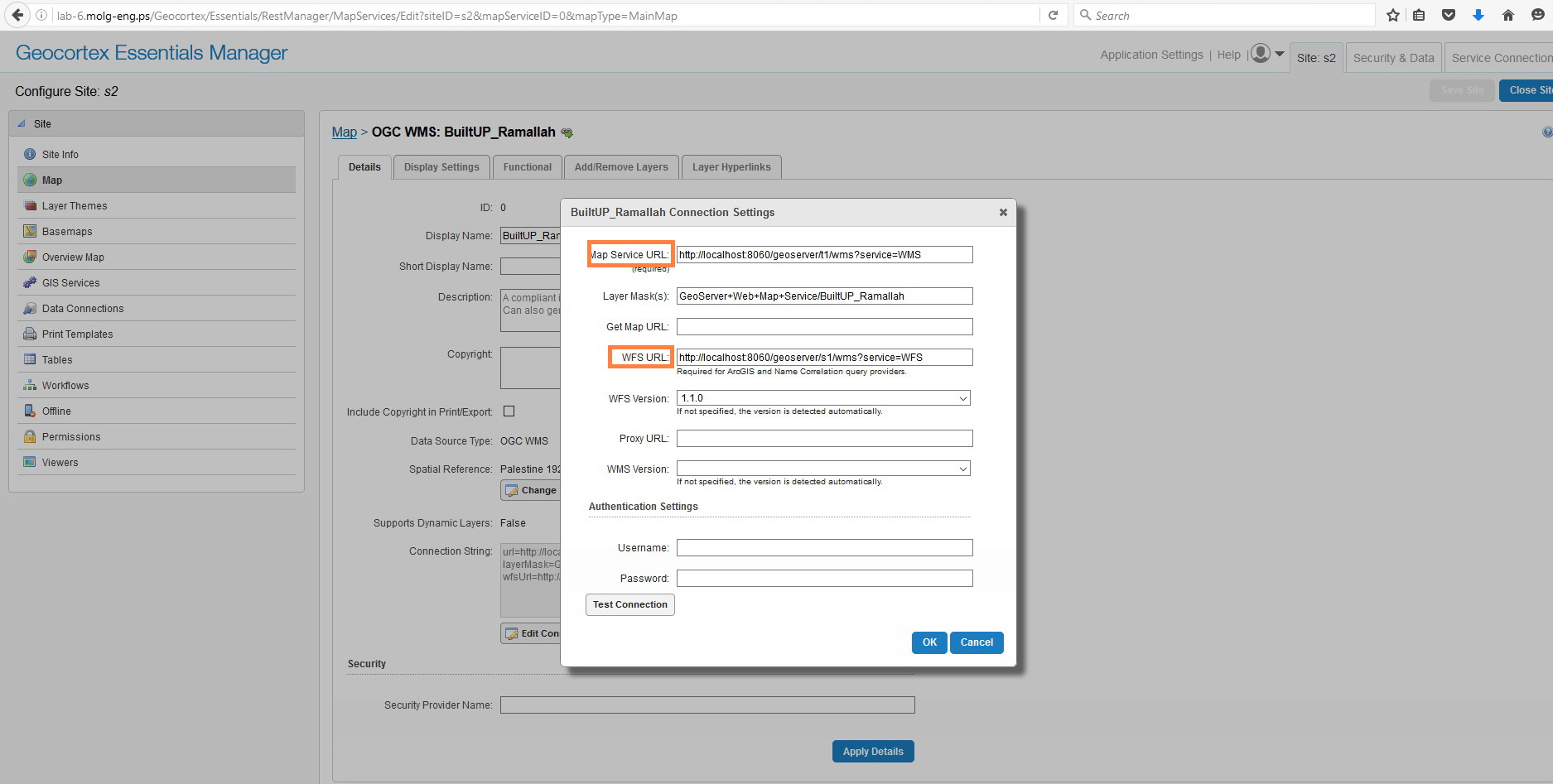1553x784 pixels.
Task: Click the browser address bar URL
Action: pyautogui.click(x=367, y=16)
